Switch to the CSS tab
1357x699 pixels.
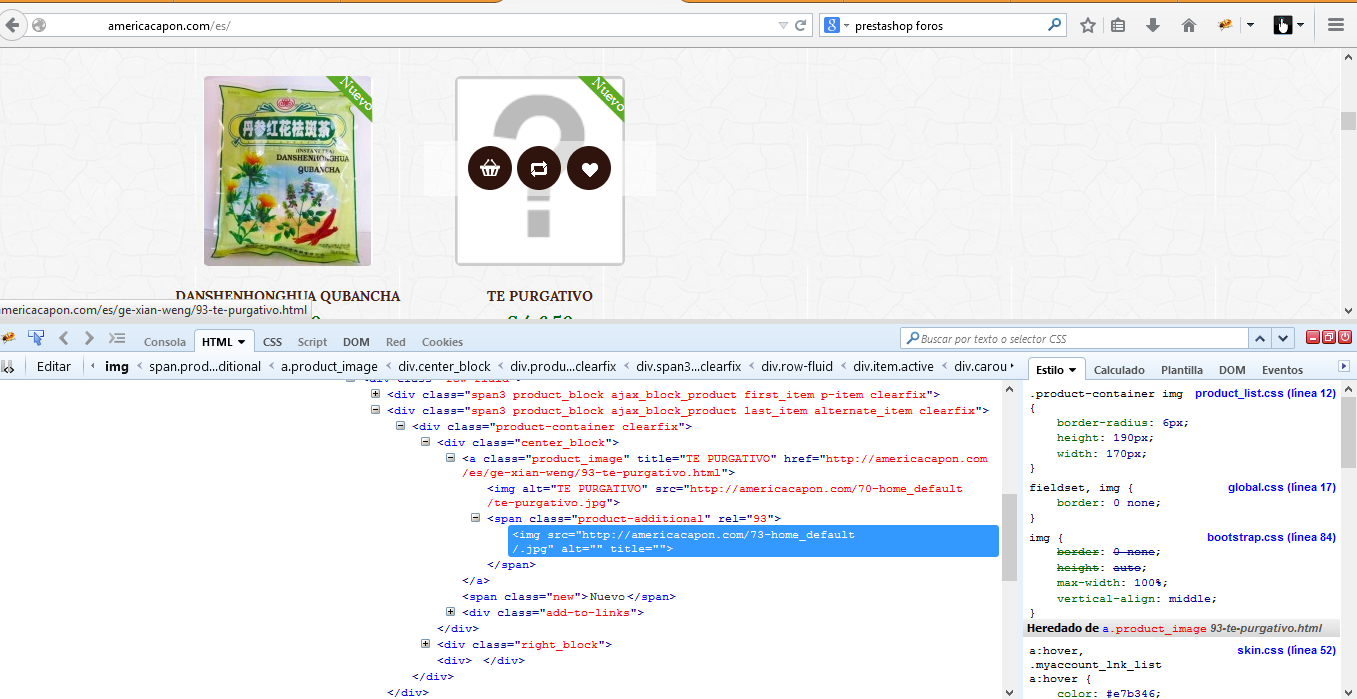(x=272, y=342)
